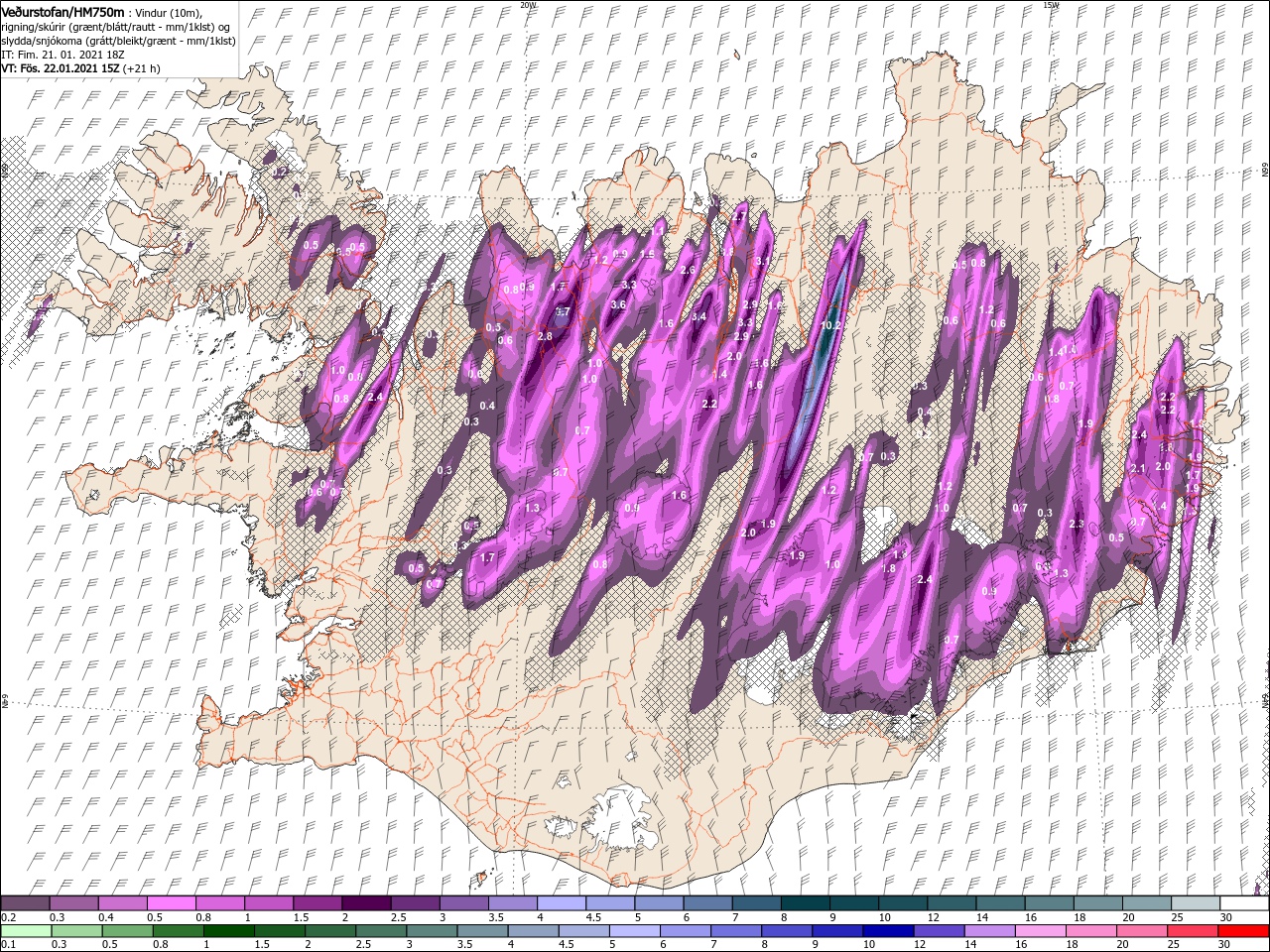Pick the dark green bottom-row swatch between 1 and 1.5
The height and width of the screenshot is (952, 1270).
(229, 930)
